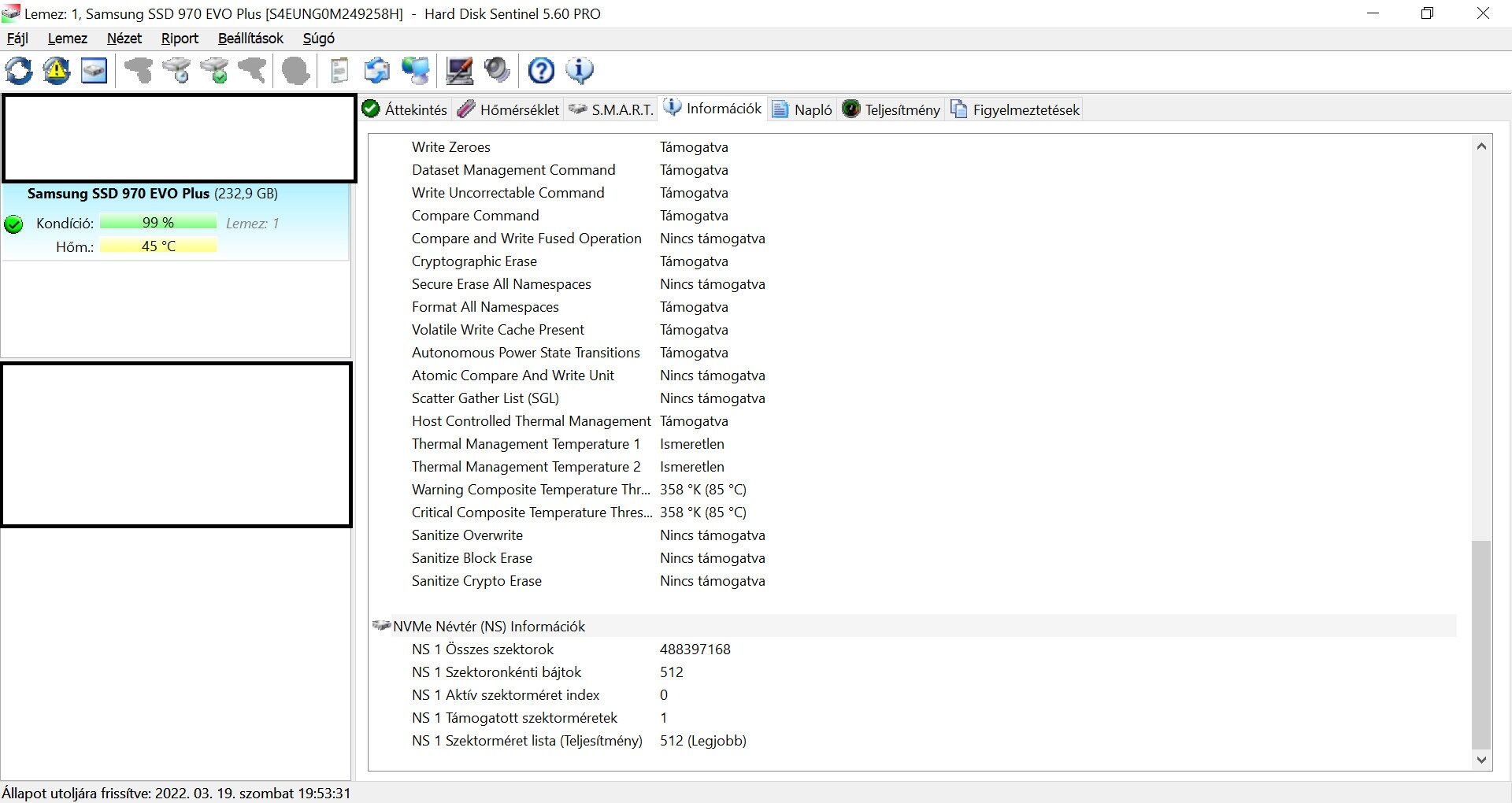Click the globe and monitor network icon
Screen dimensions: 1512x803
click(416, 71)
